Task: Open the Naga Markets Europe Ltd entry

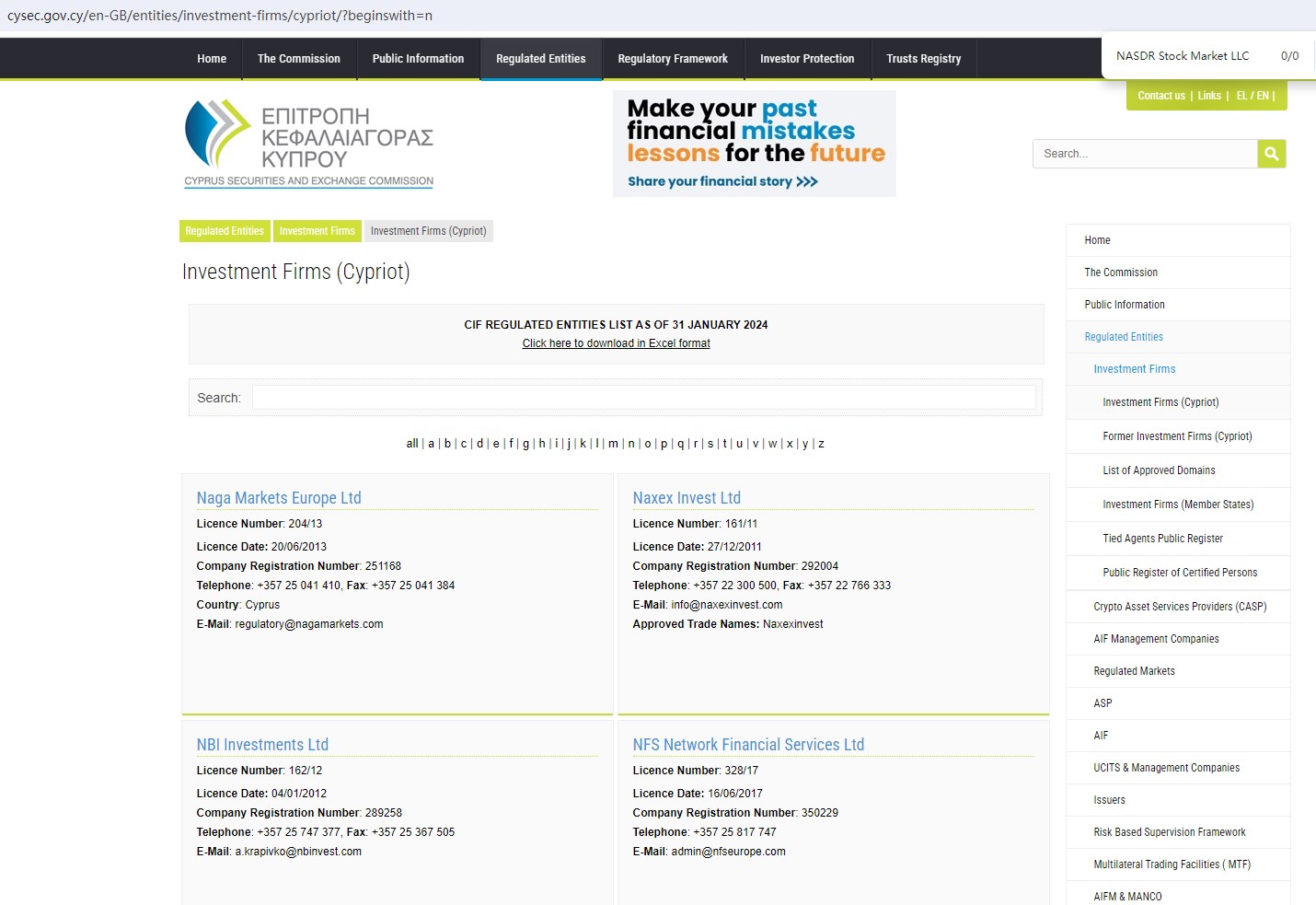Action: [x=279, y=498]
